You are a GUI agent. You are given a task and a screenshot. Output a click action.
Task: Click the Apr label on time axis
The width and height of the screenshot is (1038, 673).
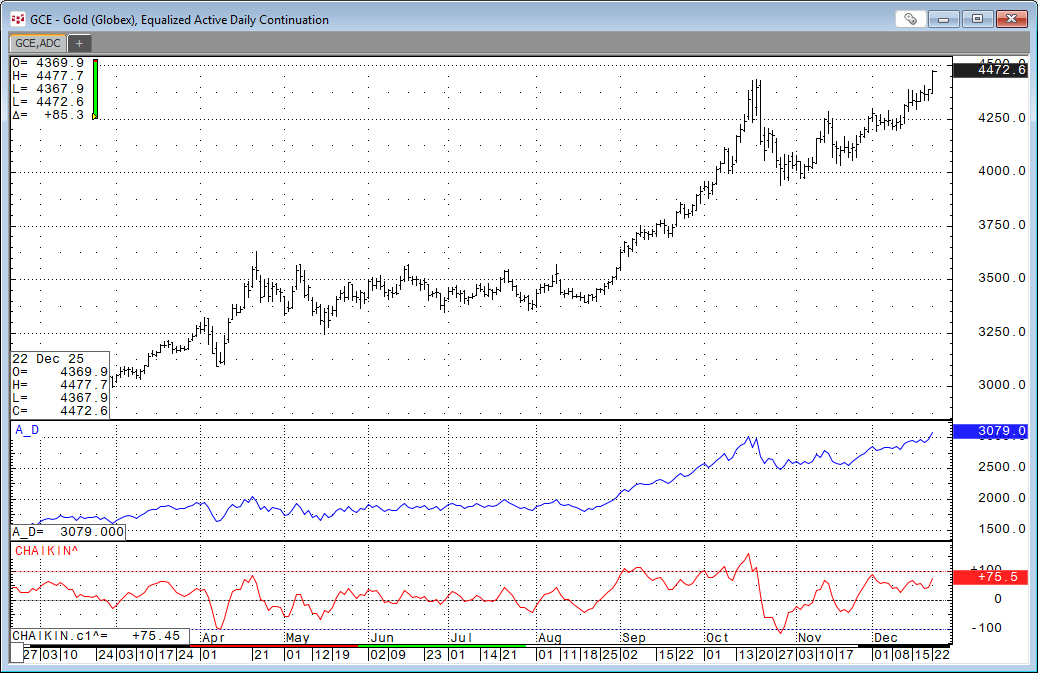coord(212,637)
